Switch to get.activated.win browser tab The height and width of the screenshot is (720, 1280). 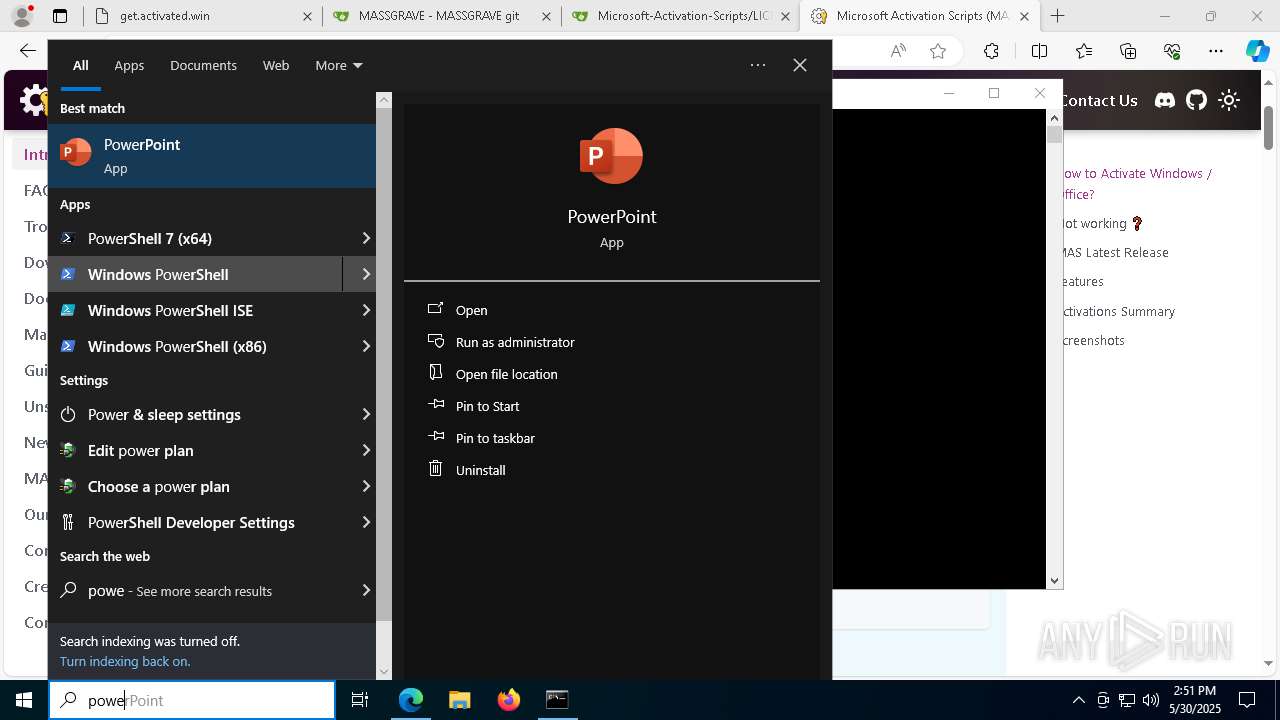(x=203, y=16)
